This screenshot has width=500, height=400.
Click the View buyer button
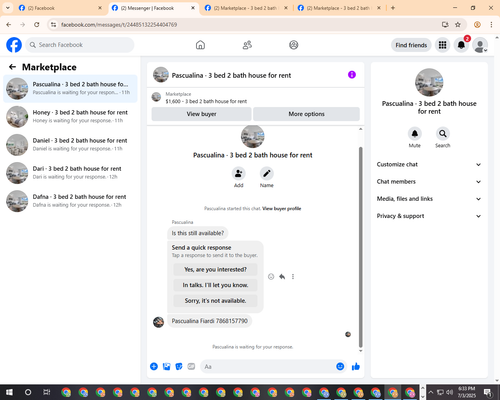[201, 114]
